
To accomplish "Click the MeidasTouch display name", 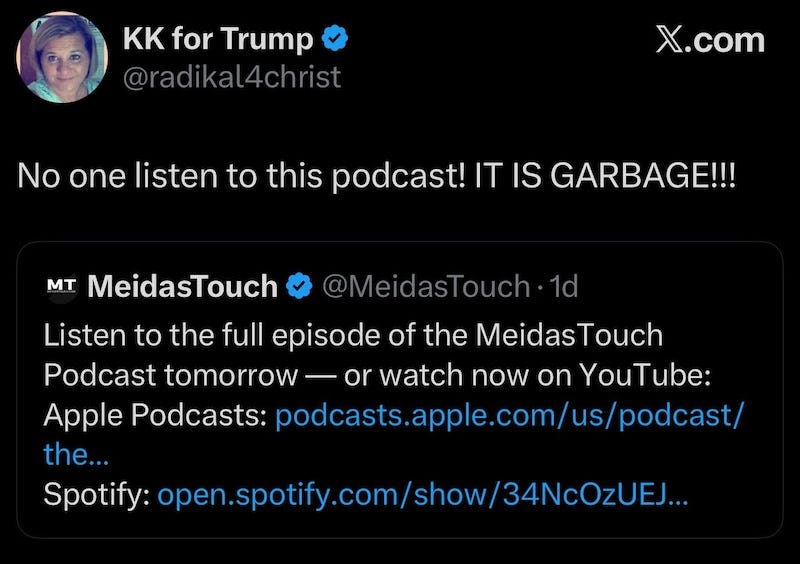I will click(182, 286).
